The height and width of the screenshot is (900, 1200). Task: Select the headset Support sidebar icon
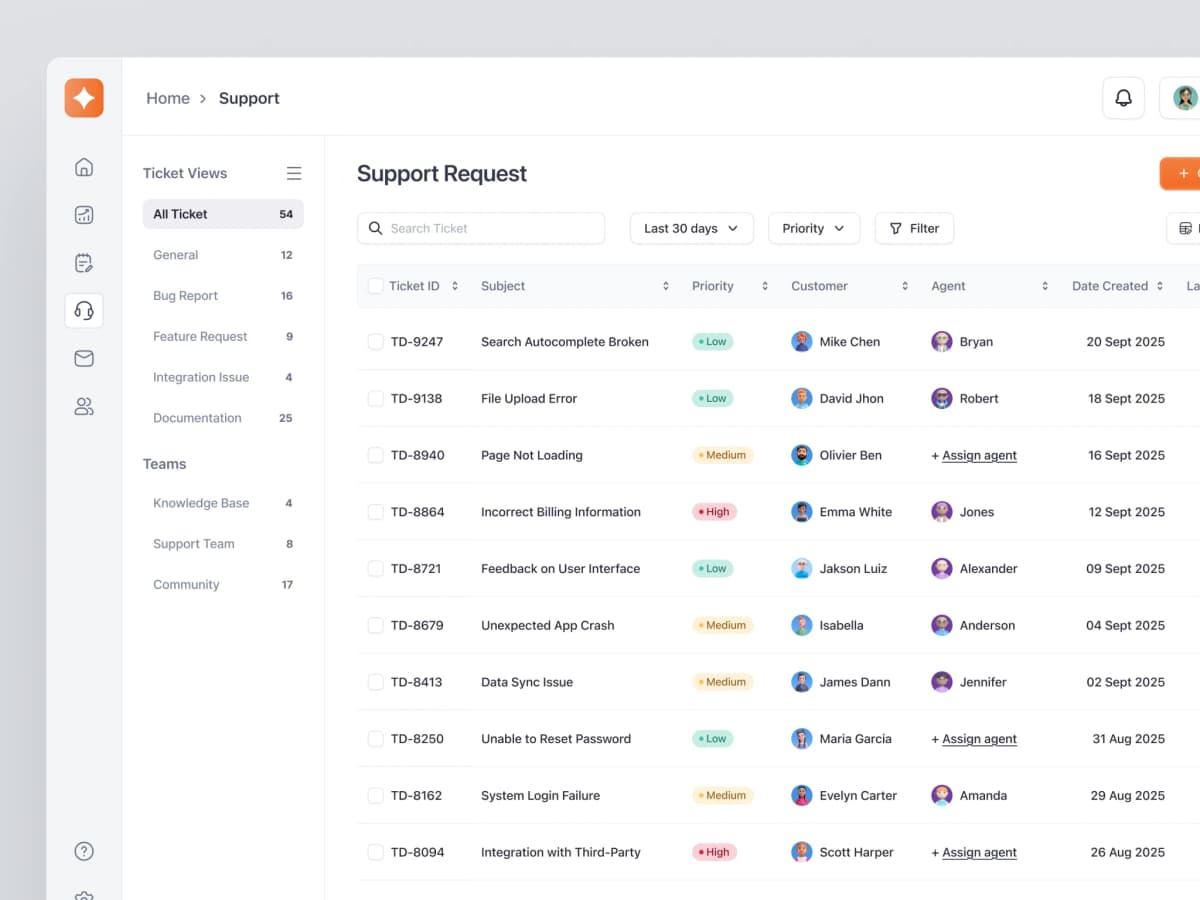pos(84,310)
